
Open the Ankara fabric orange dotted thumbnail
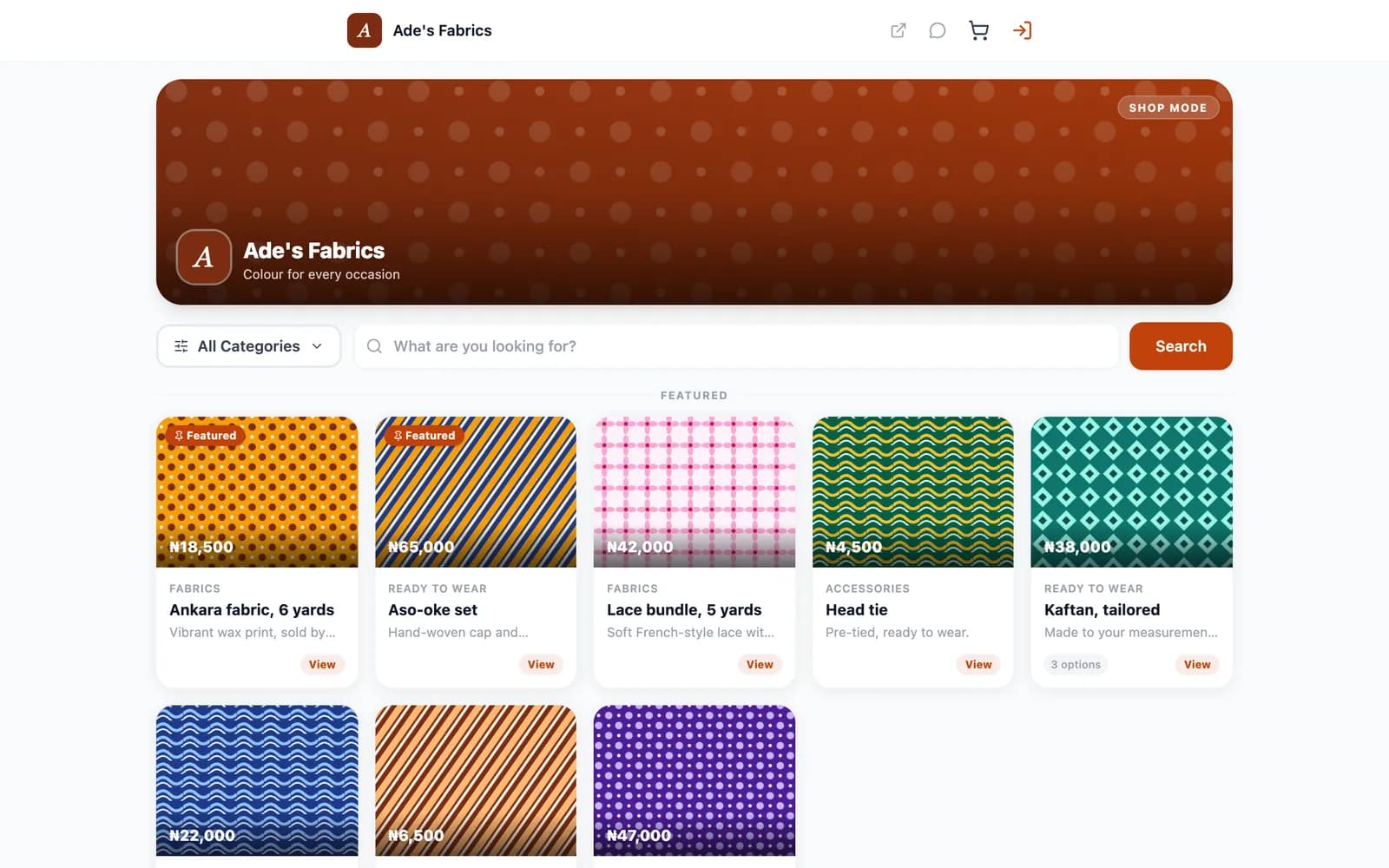(x=257, y=492)
